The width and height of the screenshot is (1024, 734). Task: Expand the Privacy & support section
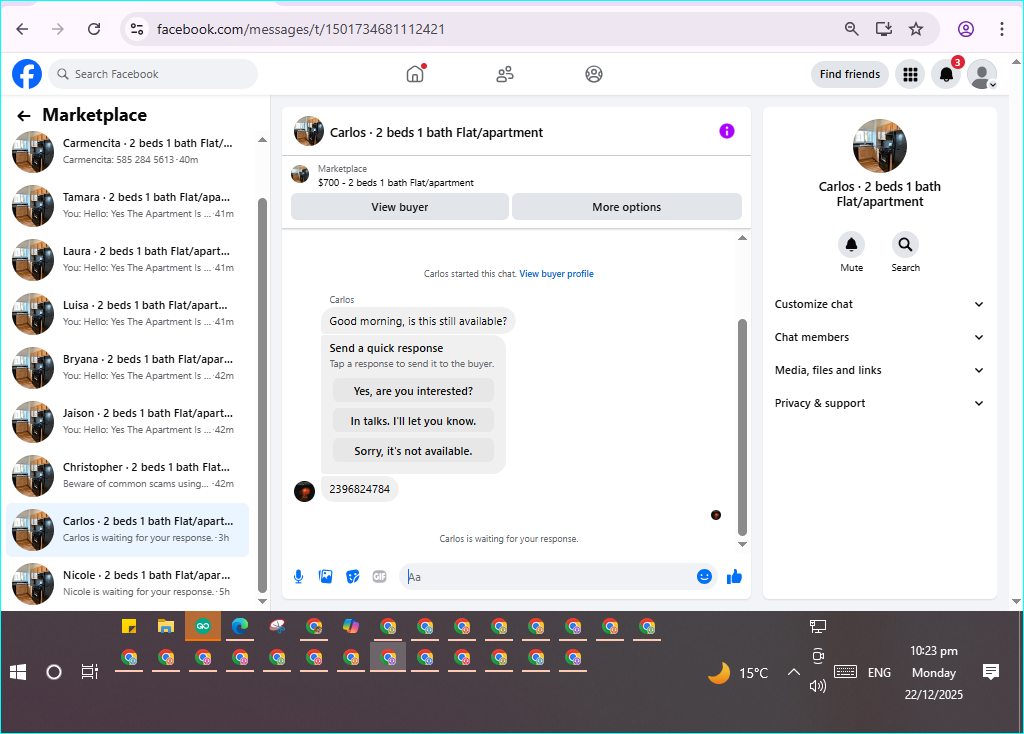879,403
